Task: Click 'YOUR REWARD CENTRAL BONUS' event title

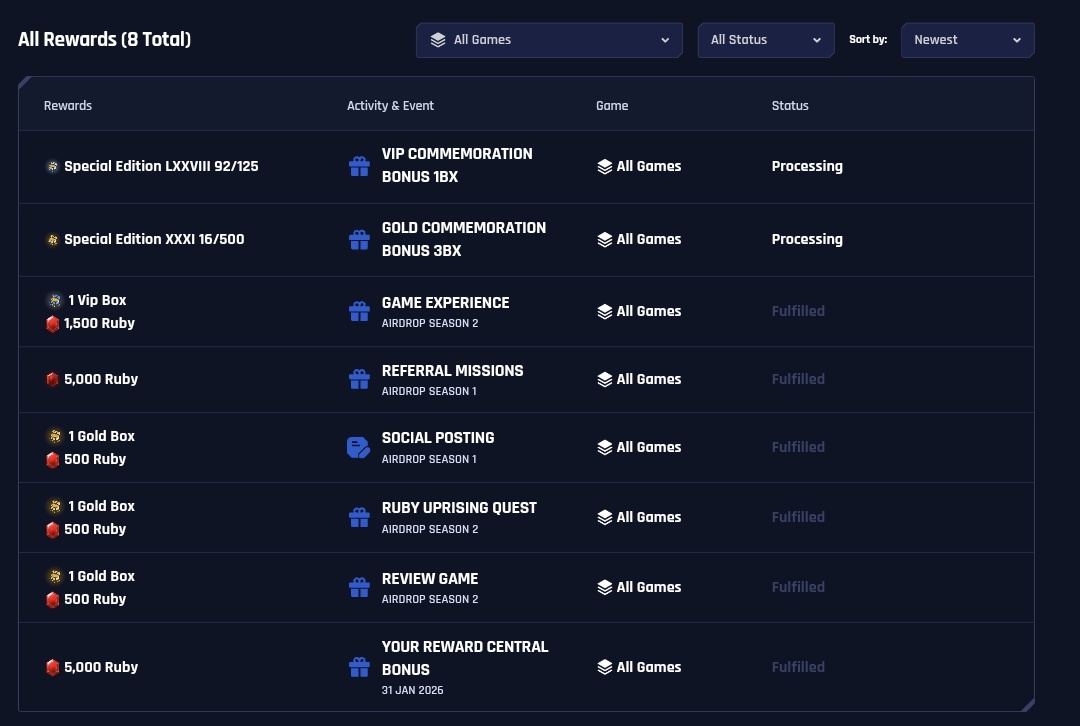Action: click(465, 658)
